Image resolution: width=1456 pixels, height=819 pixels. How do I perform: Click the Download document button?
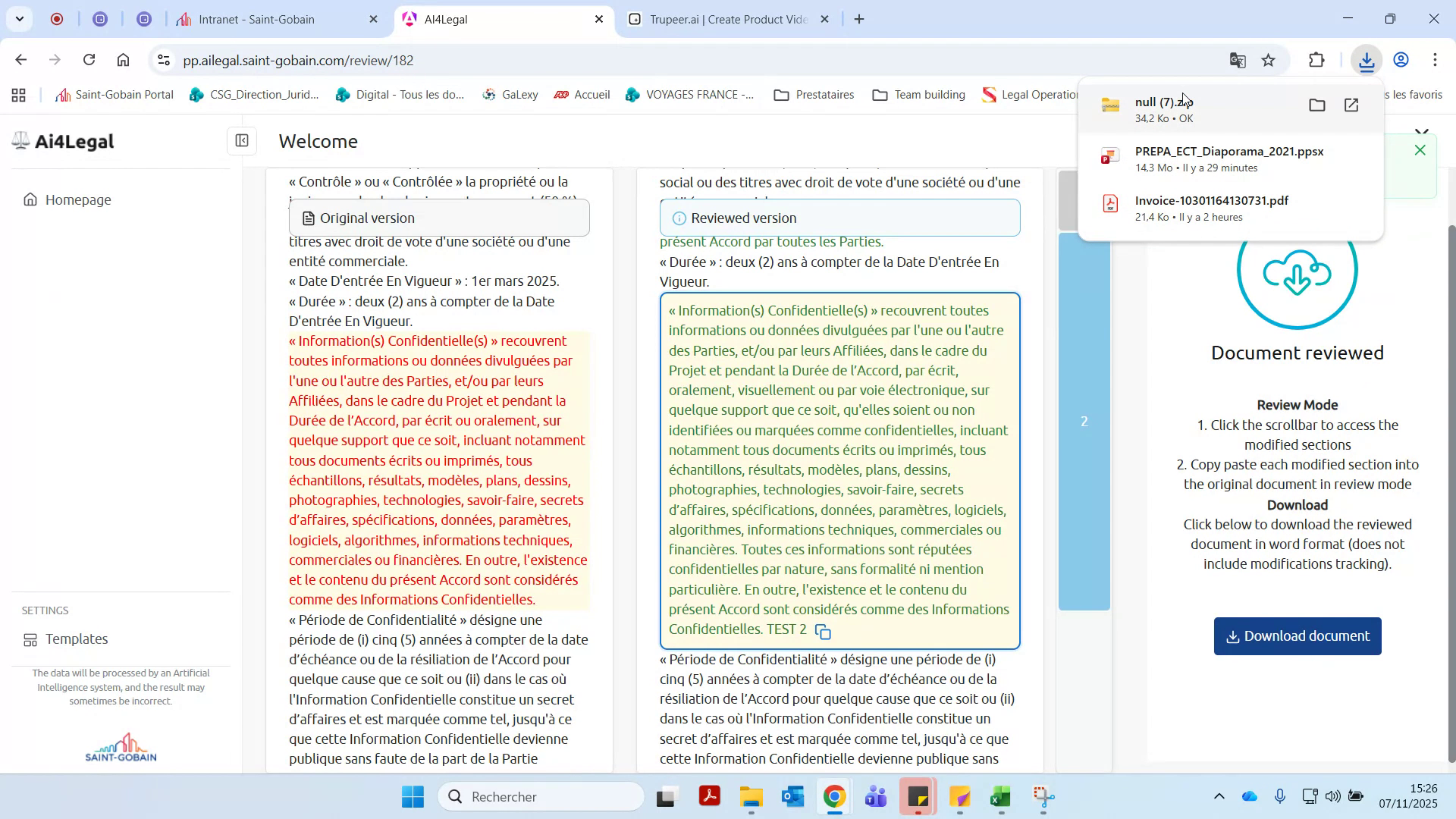pos(1297,636)
